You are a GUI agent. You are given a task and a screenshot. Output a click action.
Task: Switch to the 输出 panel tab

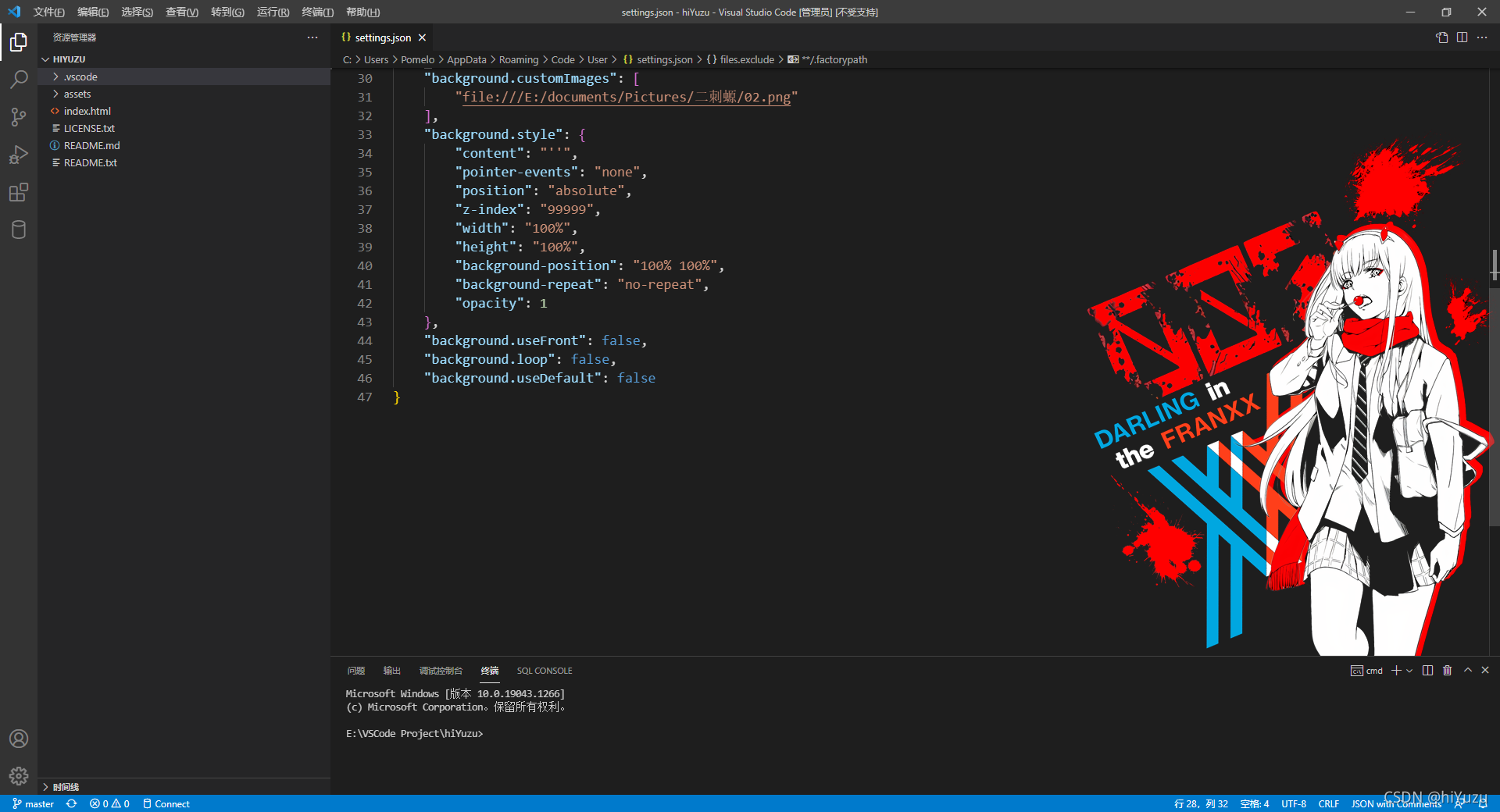point(392,671)
